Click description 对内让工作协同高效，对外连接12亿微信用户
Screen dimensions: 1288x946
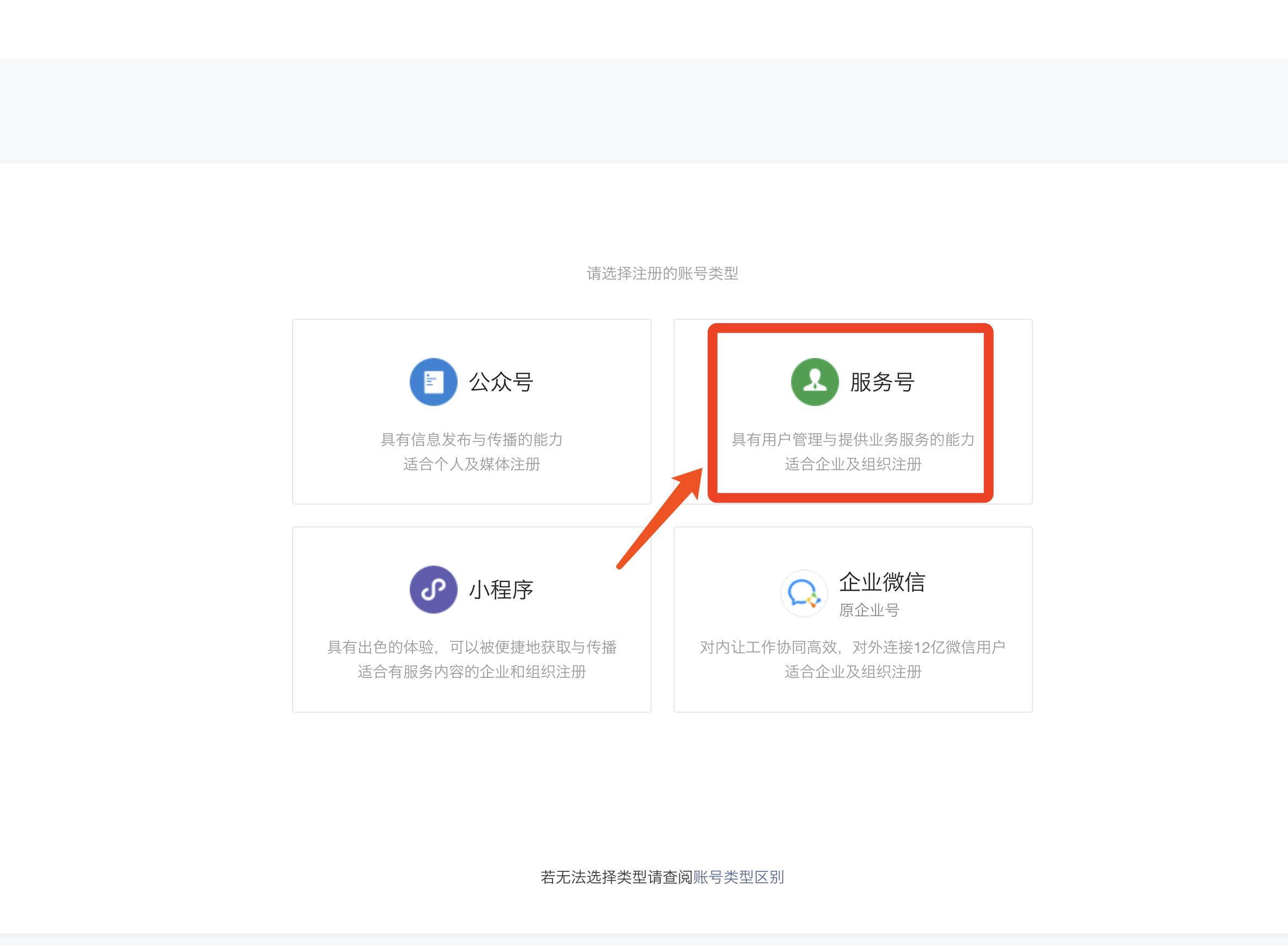[x=853, y=648]
